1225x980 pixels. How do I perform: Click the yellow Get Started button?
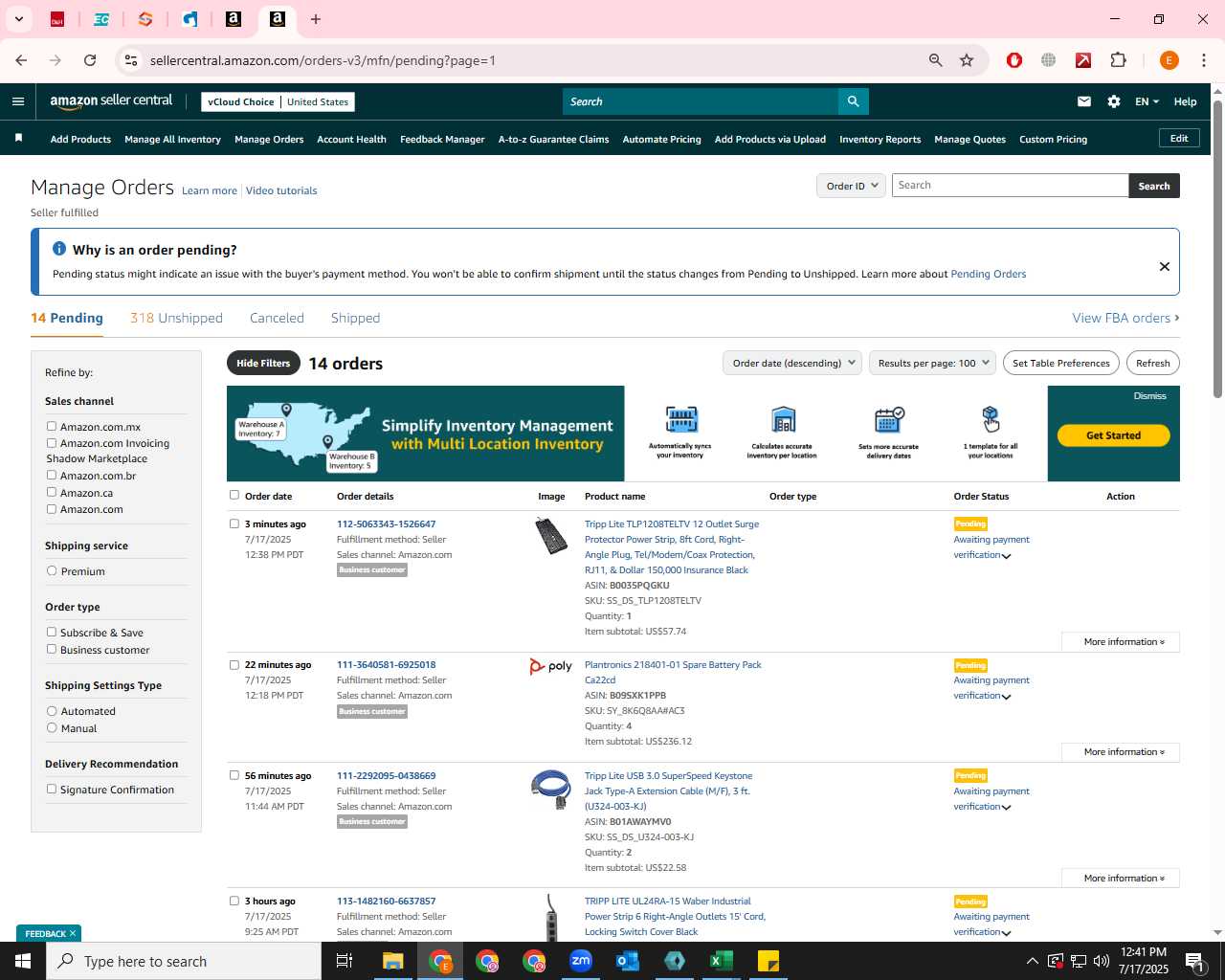click(x=1113, y=435)
